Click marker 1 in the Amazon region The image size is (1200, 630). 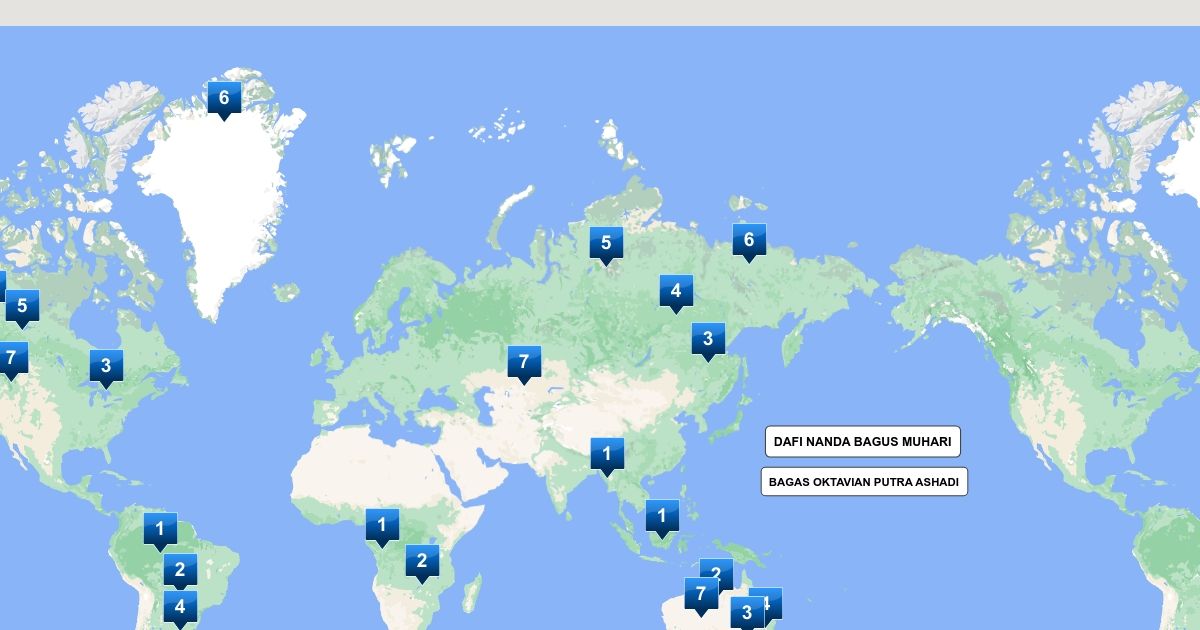pyautogui.click(x=160, y=531)
